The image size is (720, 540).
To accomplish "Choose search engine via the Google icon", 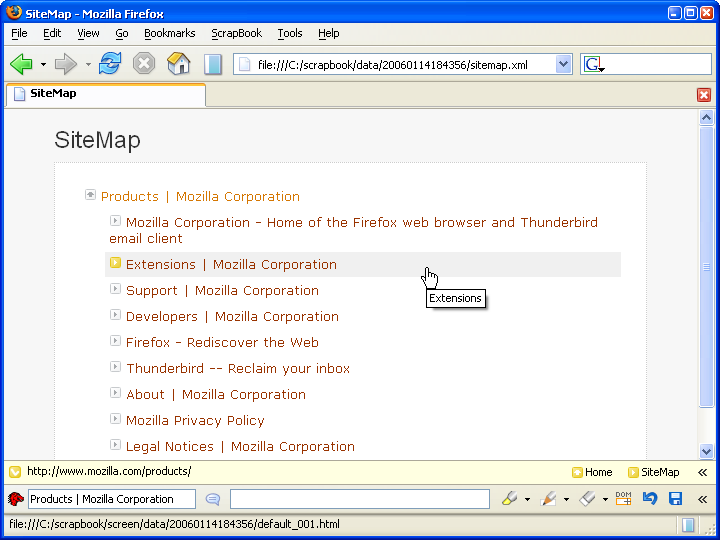I will [x=594, y=64].
